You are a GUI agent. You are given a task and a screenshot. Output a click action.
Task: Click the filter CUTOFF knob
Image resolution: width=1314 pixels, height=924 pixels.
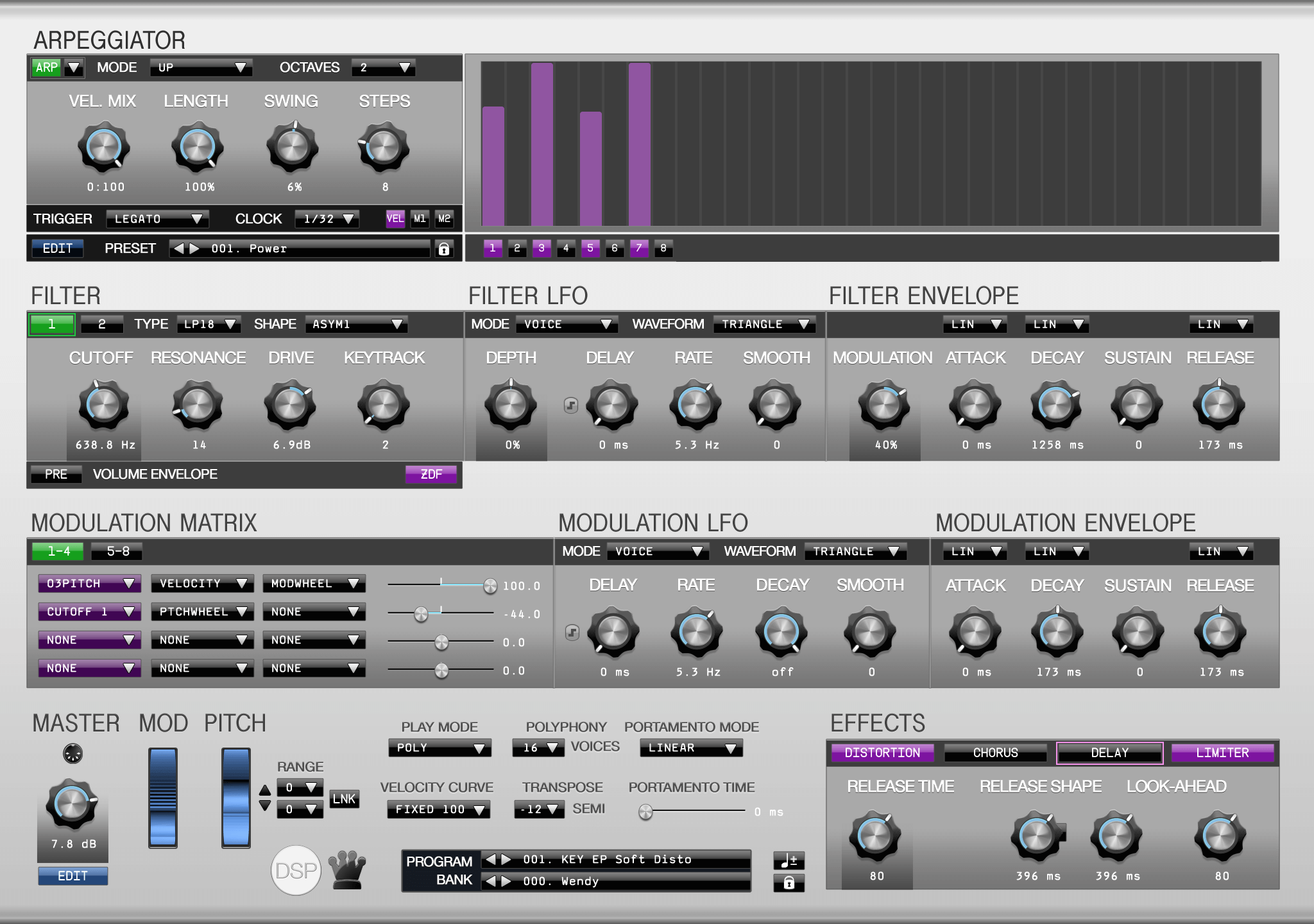(103, 405)
